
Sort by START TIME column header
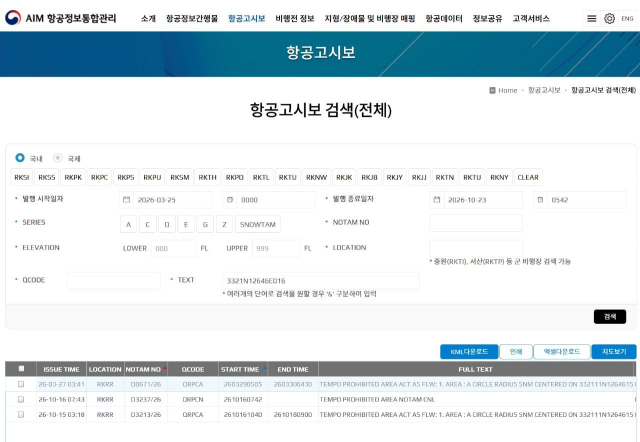[x=243, y=369]
